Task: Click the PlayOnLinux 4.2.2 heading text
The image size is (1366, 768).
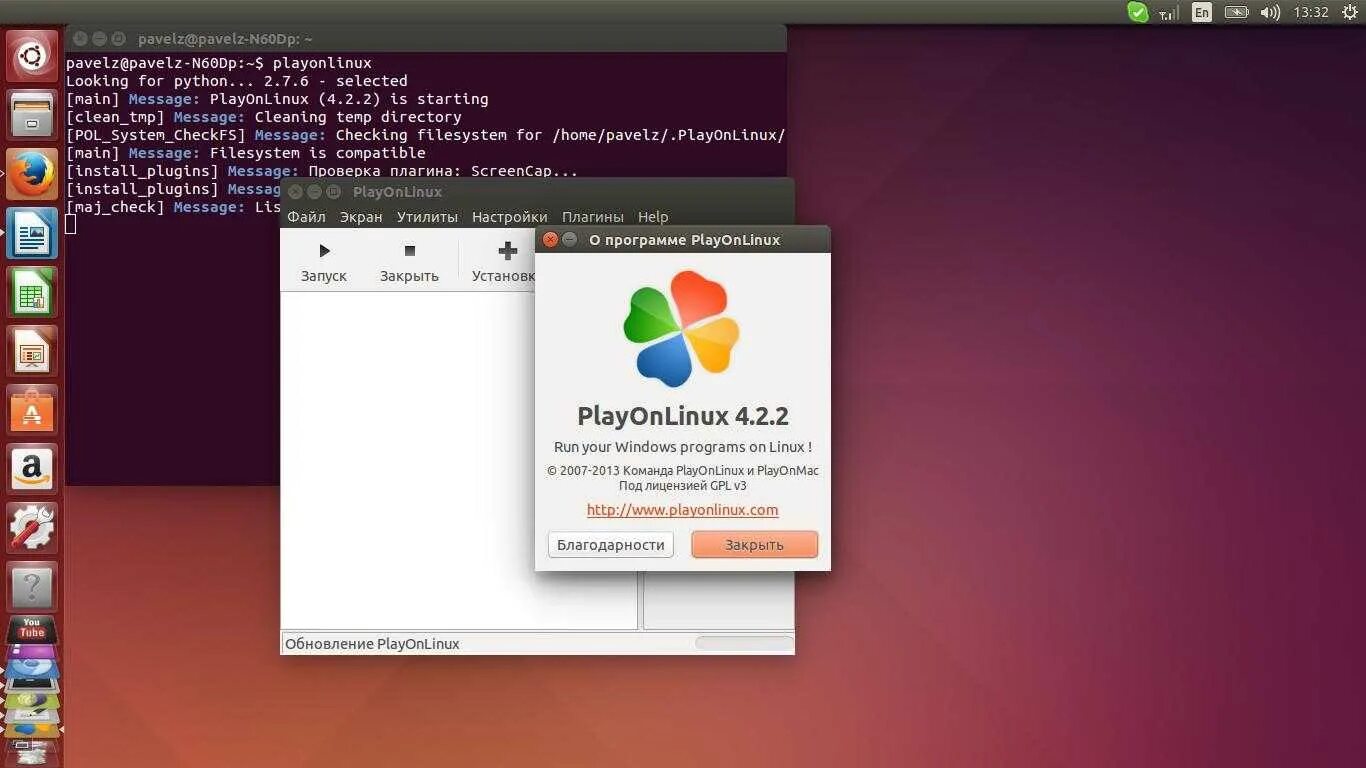Action: pos(683,416)
